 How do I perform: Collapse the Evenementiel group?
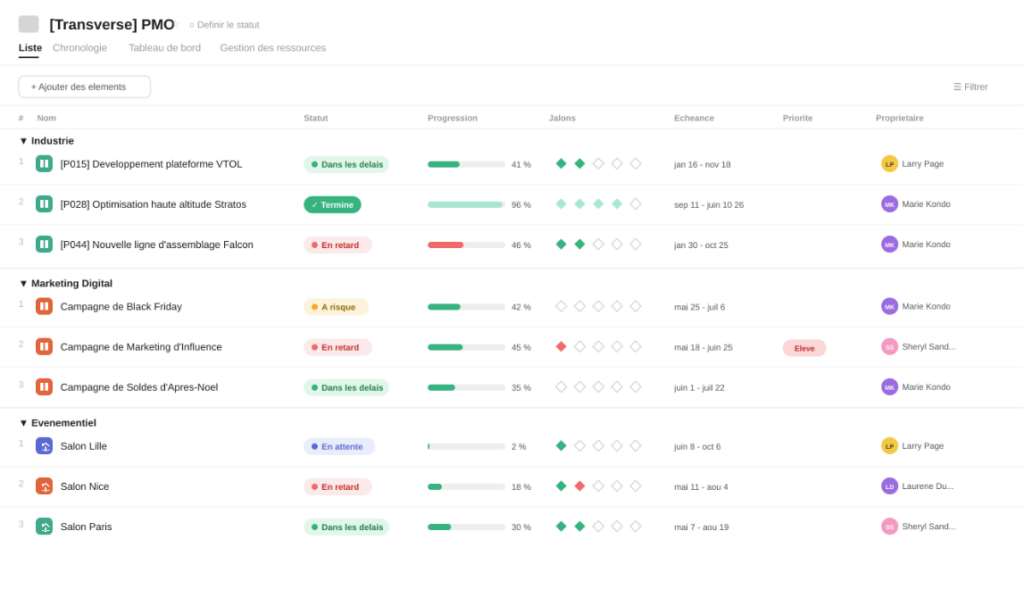pyautogui.click(x=24, y=423)
